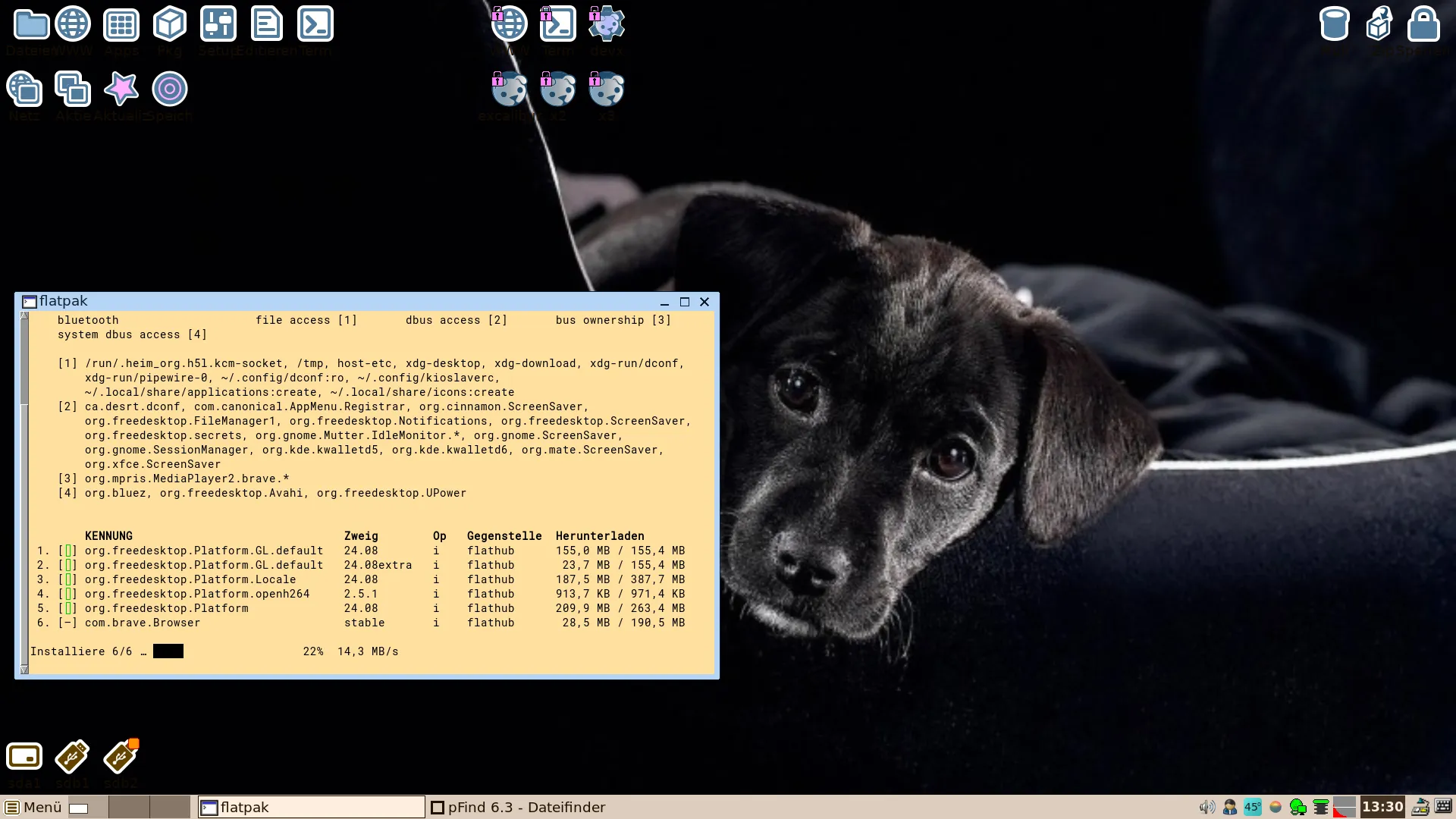Switch to the second virtual desktop pager
This screenshot has height=819, width=1456.
tap(128, 807)
